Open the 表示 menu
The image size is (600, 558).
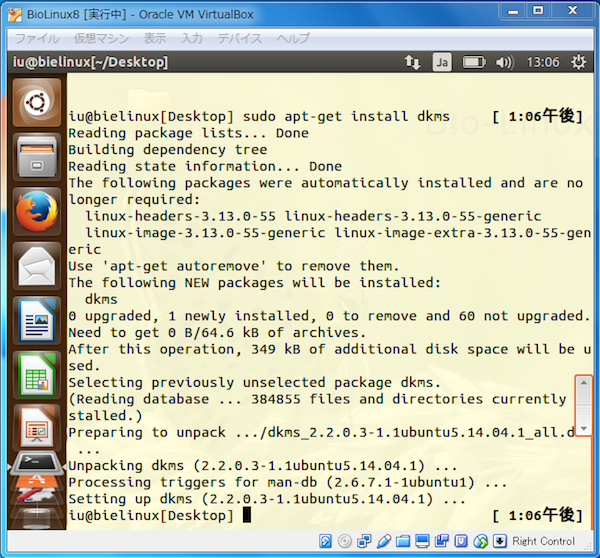click(155, 38)
